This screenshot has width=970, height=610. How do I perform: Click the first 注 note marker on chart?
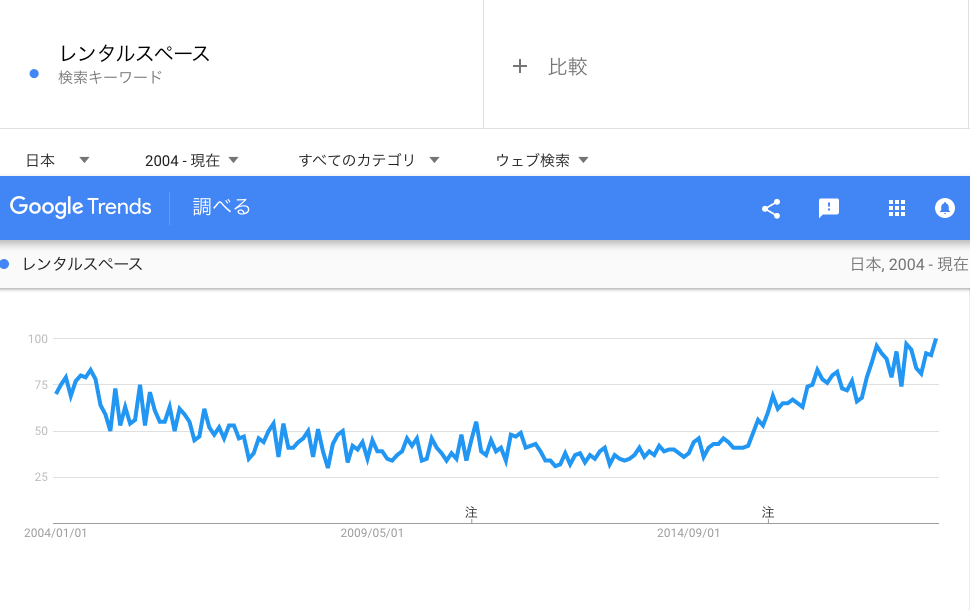471,512
